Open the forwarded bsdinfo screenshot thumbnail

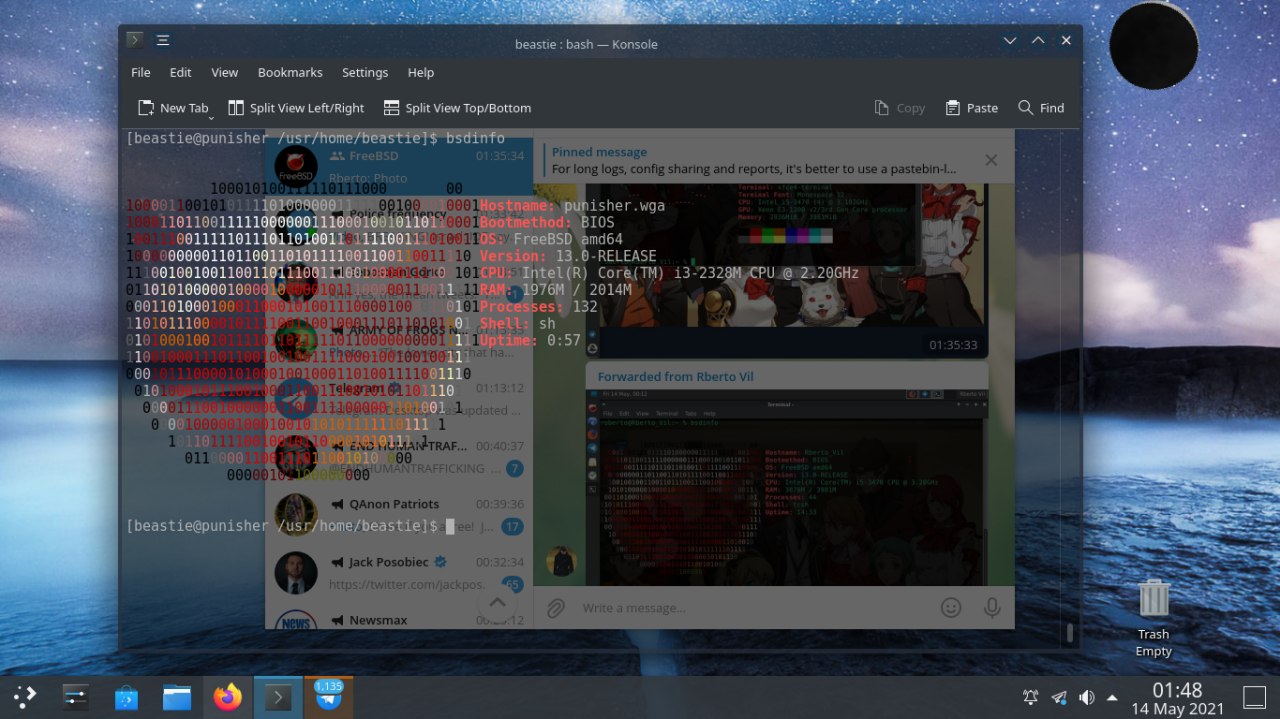tap(787, 488)
